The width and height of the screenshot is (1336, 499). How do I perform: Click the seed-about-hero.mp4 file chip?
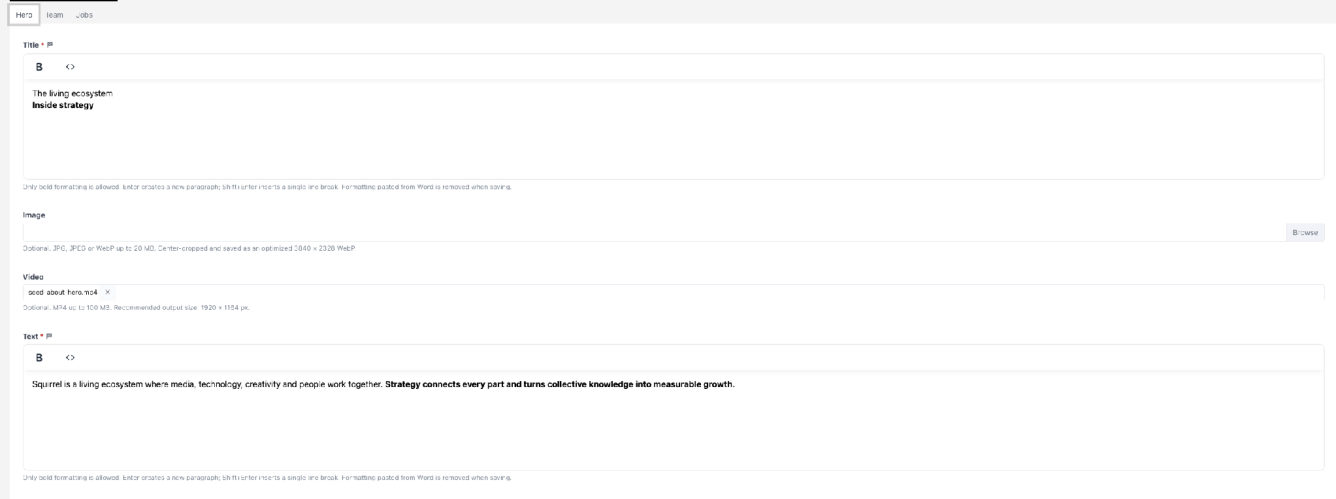70,292
